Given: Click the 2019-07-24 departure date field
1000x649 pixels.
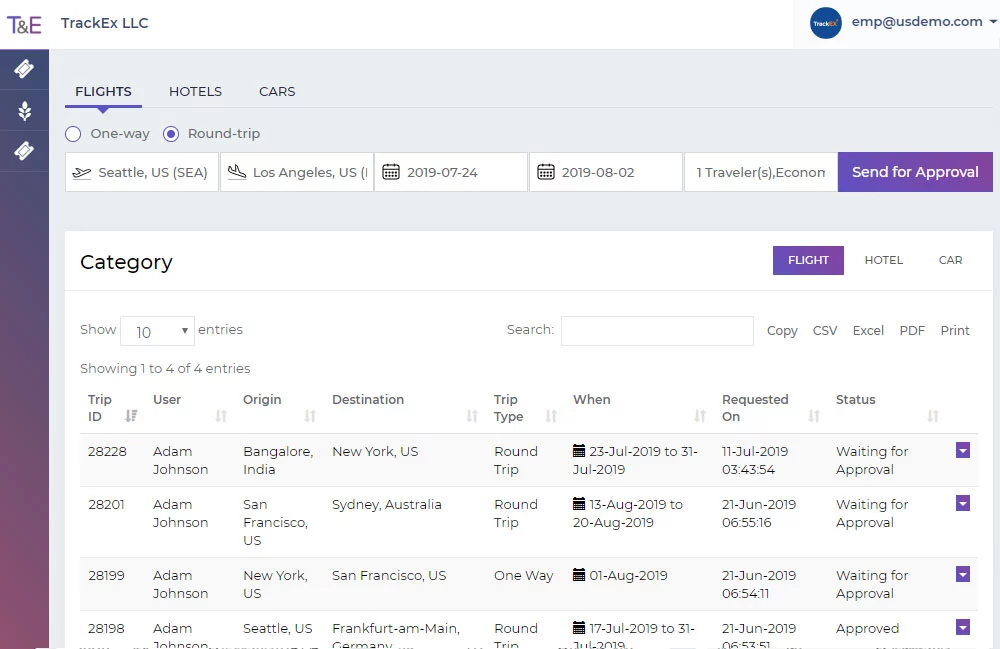Looking at the screenshot, I should pyautogui.click(x=451, y=172).
